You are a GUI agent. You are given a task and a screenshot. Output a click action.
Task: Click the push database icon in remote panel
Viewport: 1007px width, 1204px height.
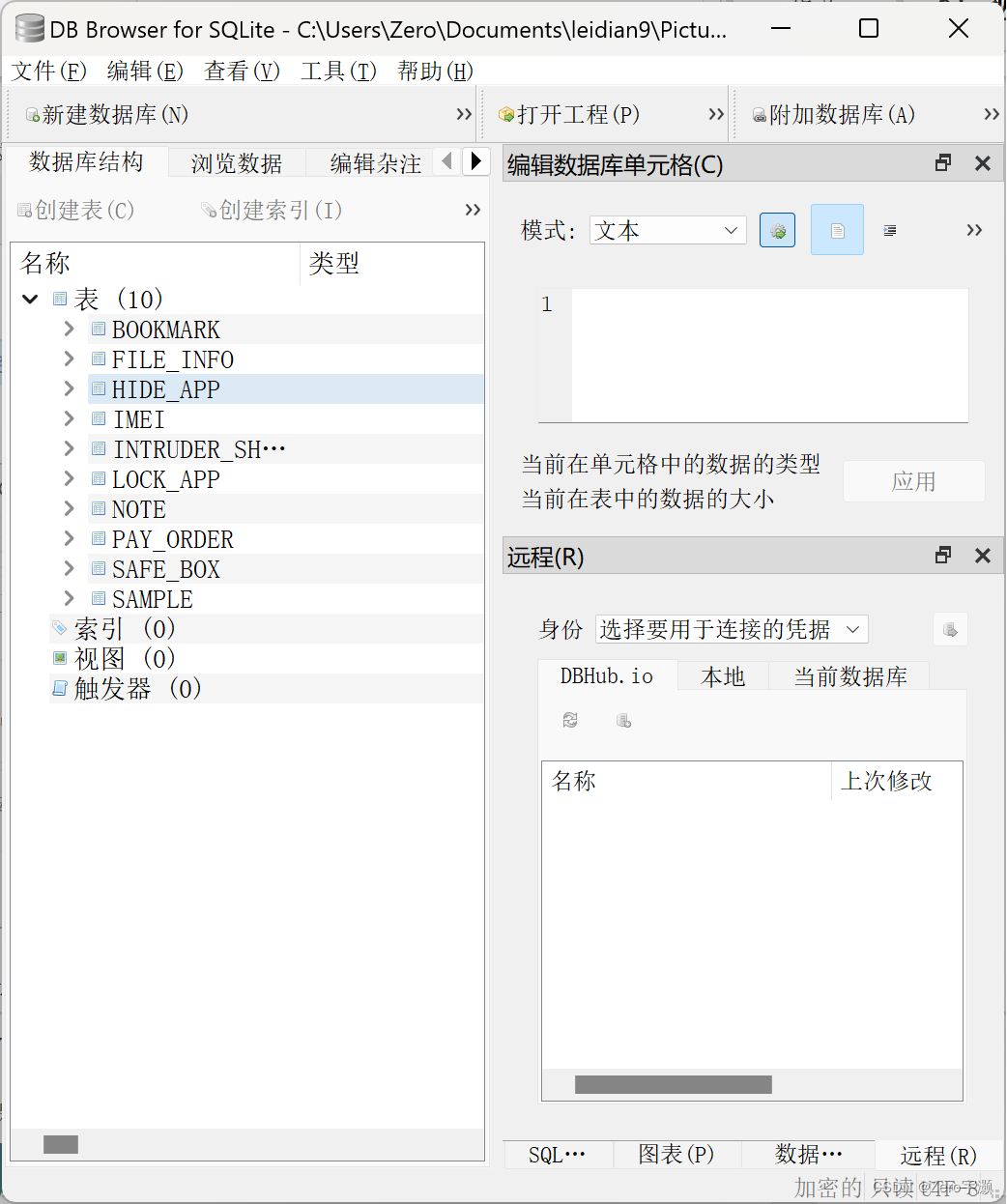coord(623,721)
